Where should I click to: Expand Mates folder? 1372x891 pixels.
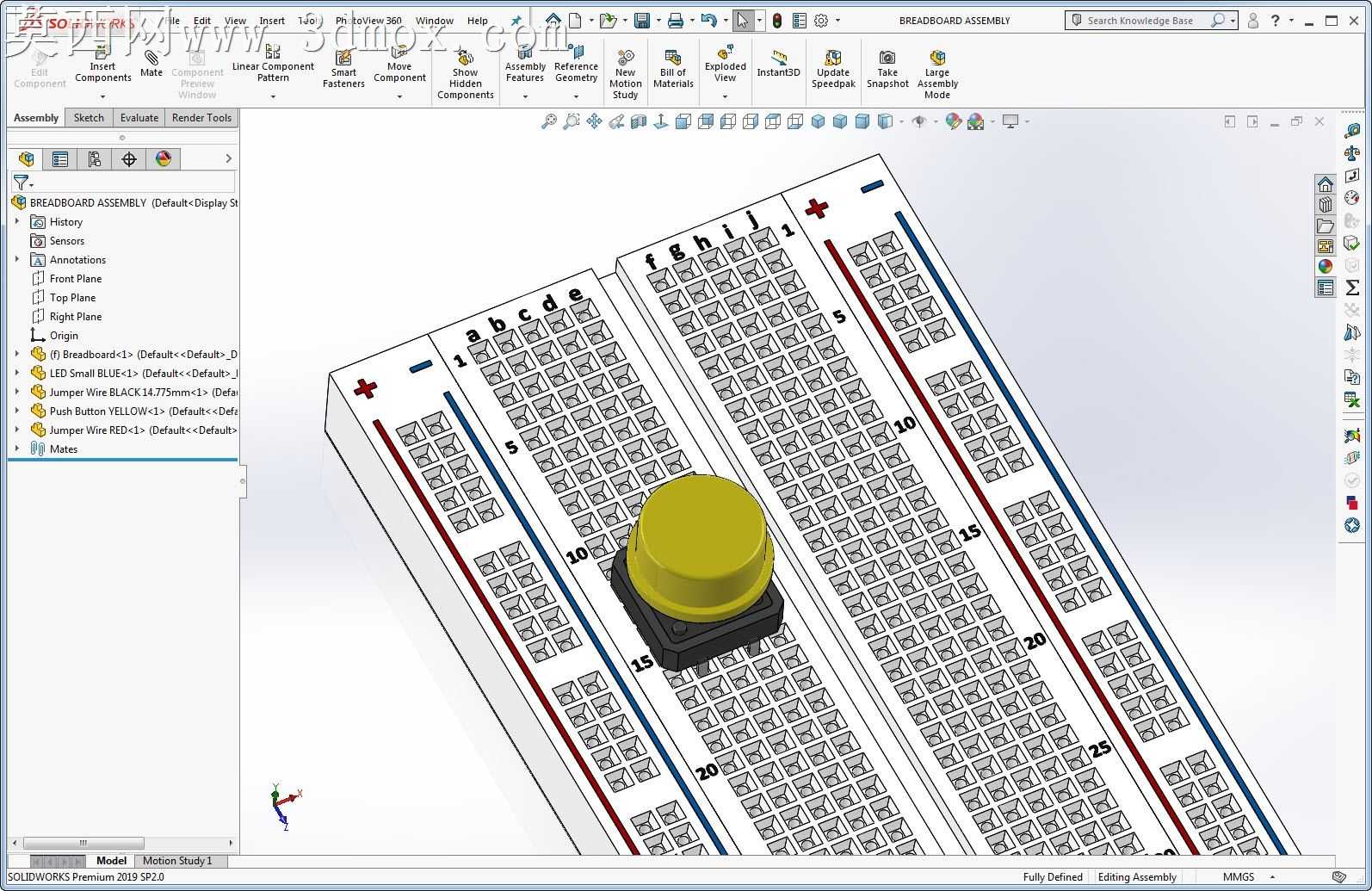(x=17, y=449)
